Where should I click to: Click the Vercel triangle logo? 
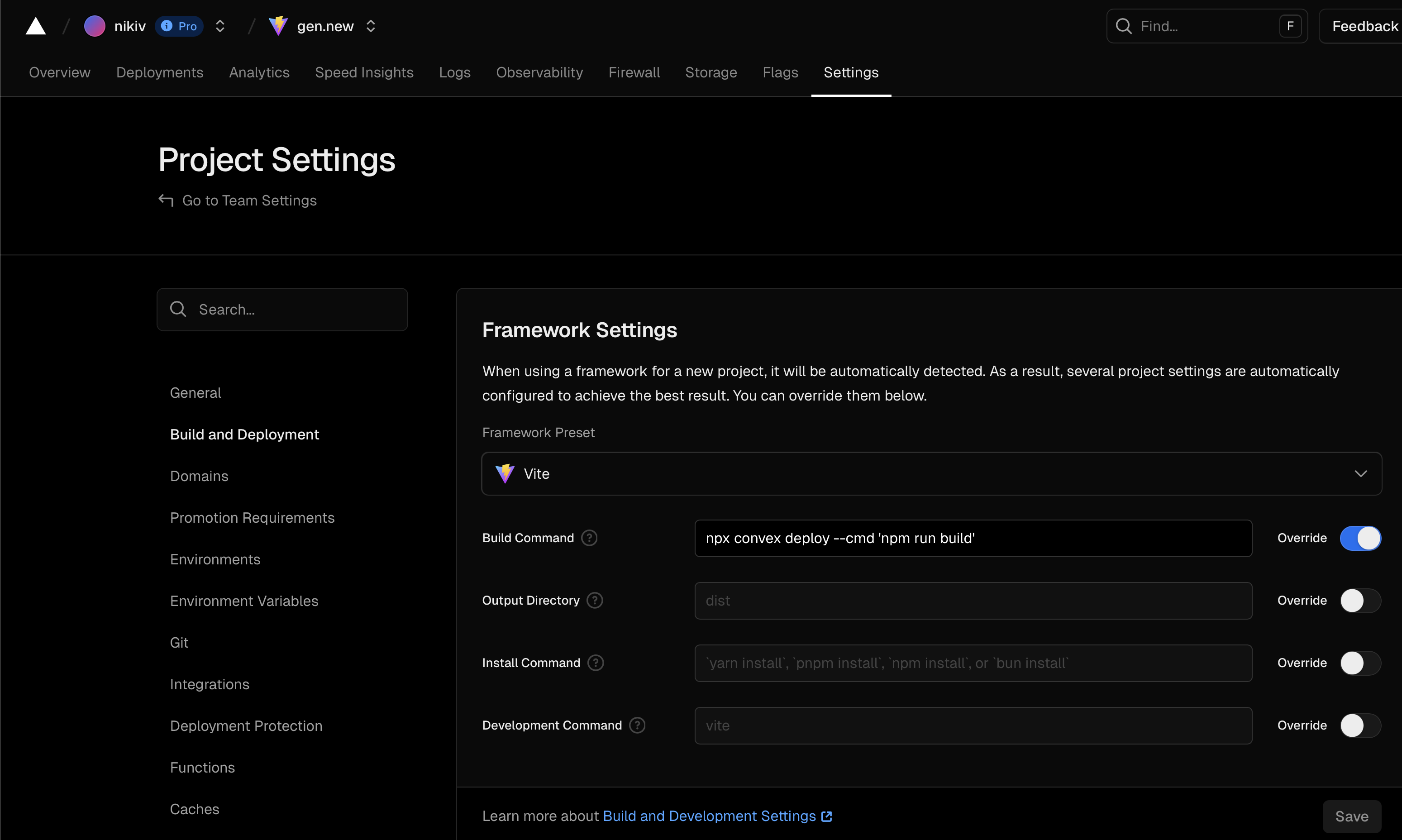[x=36, y=26]
